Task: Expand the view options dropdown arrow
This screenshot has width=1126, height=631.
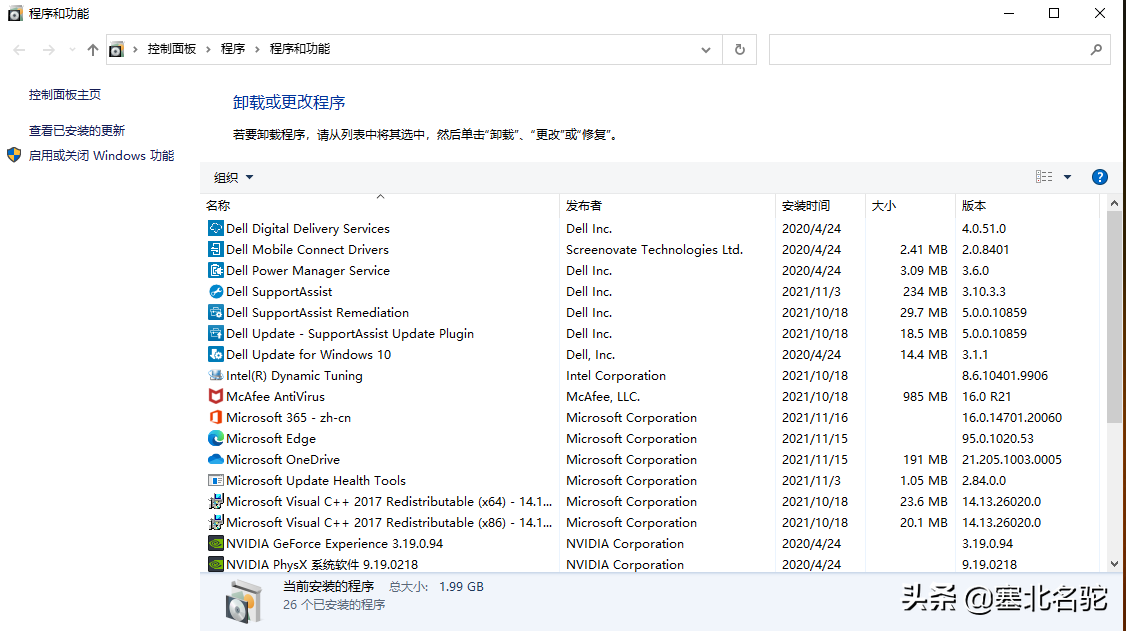Action: [1067, 177]
